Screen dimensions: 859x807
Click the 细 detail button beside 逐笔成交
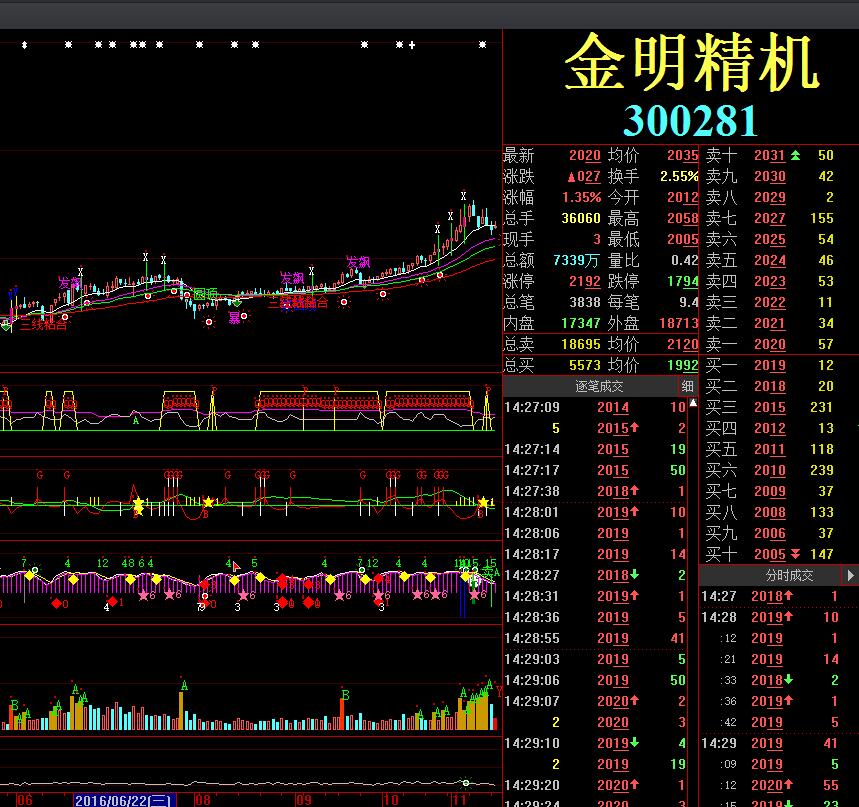click(688, 386)
